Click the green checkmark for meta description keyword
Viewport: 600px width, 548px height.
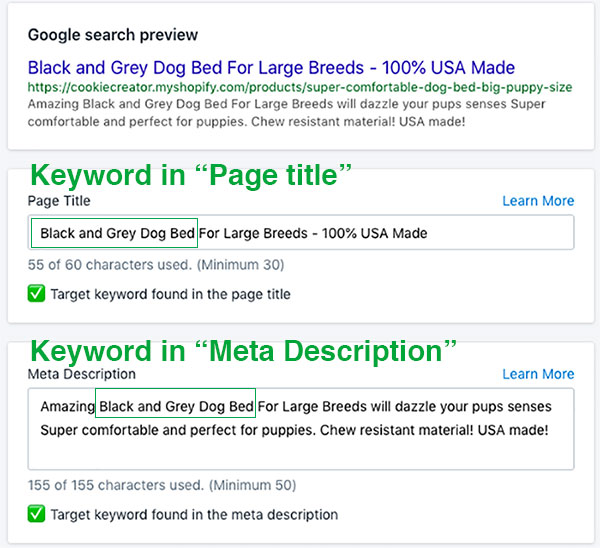(36, 514)
